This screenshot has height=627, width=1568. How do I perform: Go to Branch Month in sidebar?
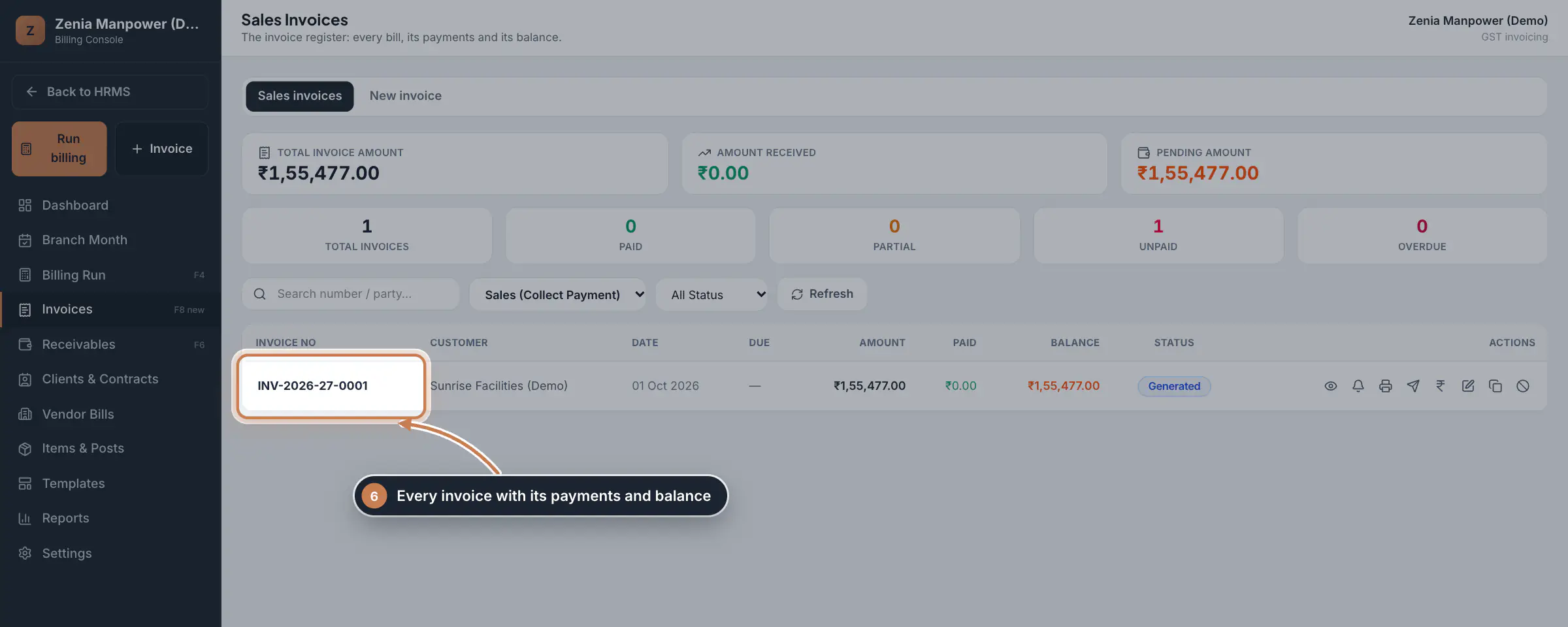[x=110, y=240]
